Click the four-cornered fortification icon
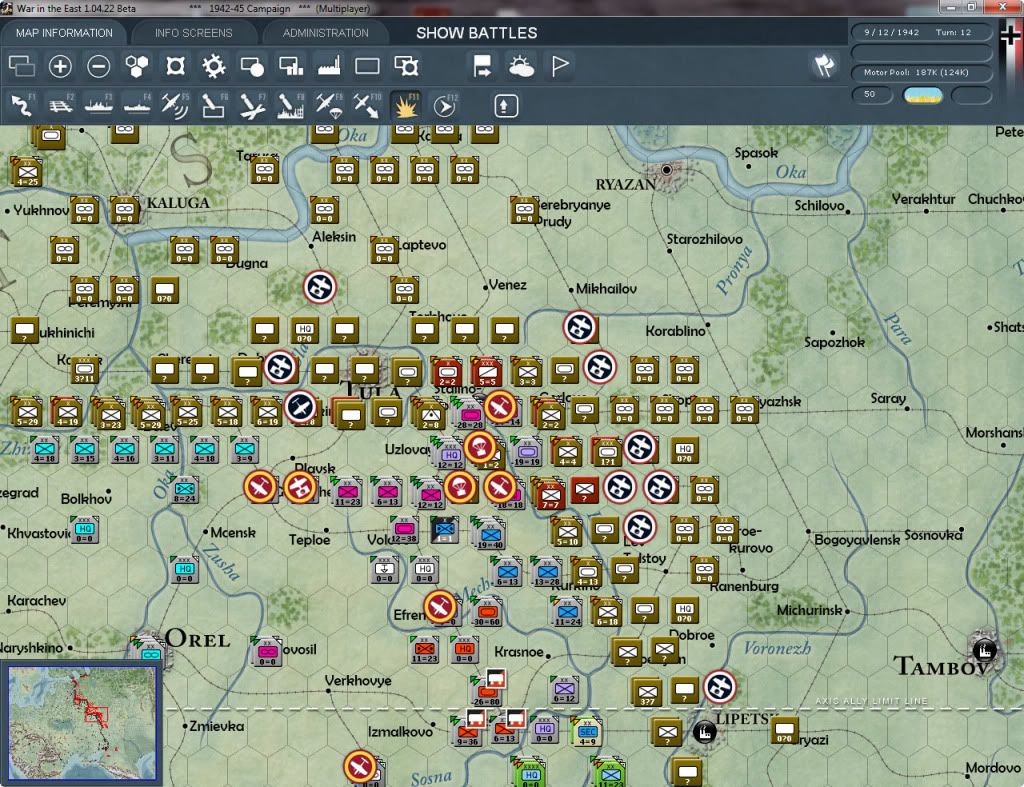Image resolution: width=1024 pixels, height=787 pixels. point(176,66)
